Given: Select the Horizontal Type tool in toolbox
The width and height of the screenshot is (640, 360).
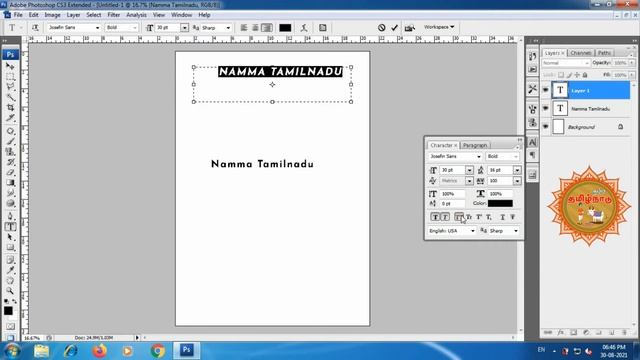Looking at the screenshot, I should 10,227.
